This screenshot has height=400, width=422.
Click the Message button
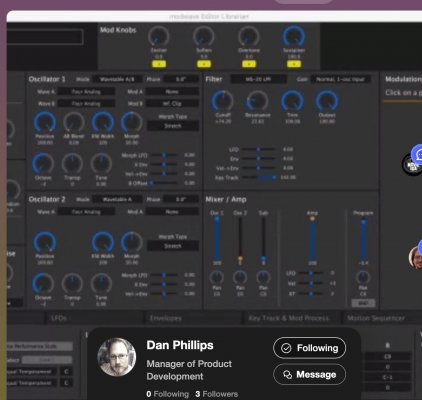[309, 374]
